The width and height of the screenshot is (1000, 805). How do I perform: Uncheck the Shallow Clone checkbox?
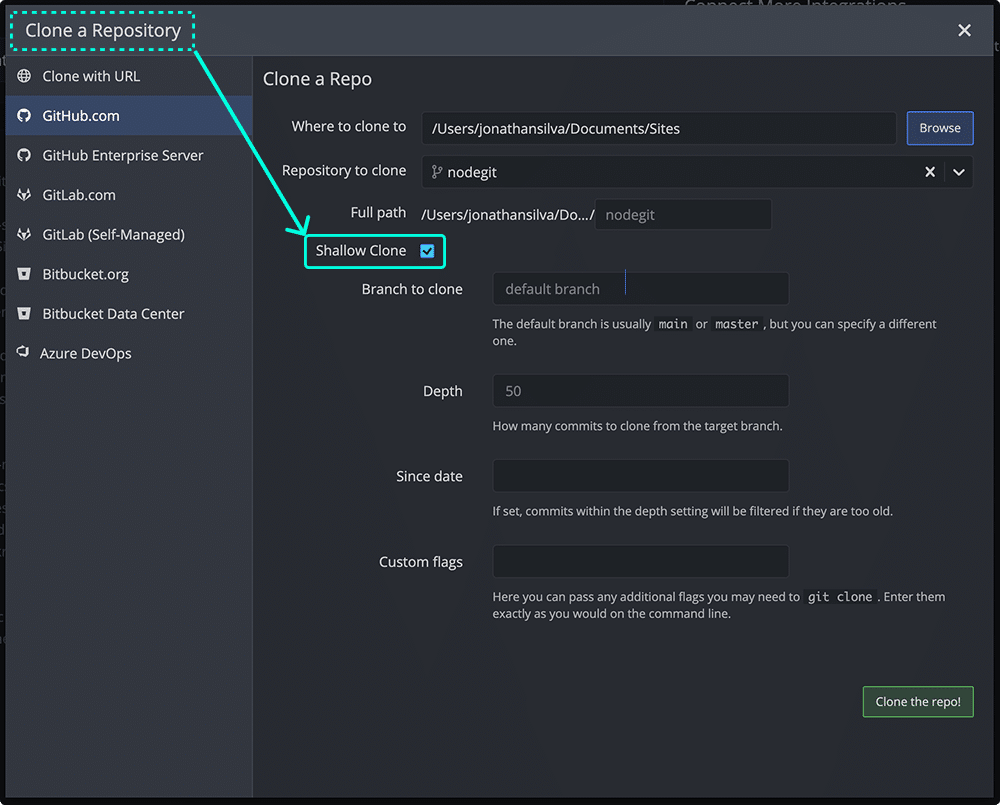coord(428,250)
